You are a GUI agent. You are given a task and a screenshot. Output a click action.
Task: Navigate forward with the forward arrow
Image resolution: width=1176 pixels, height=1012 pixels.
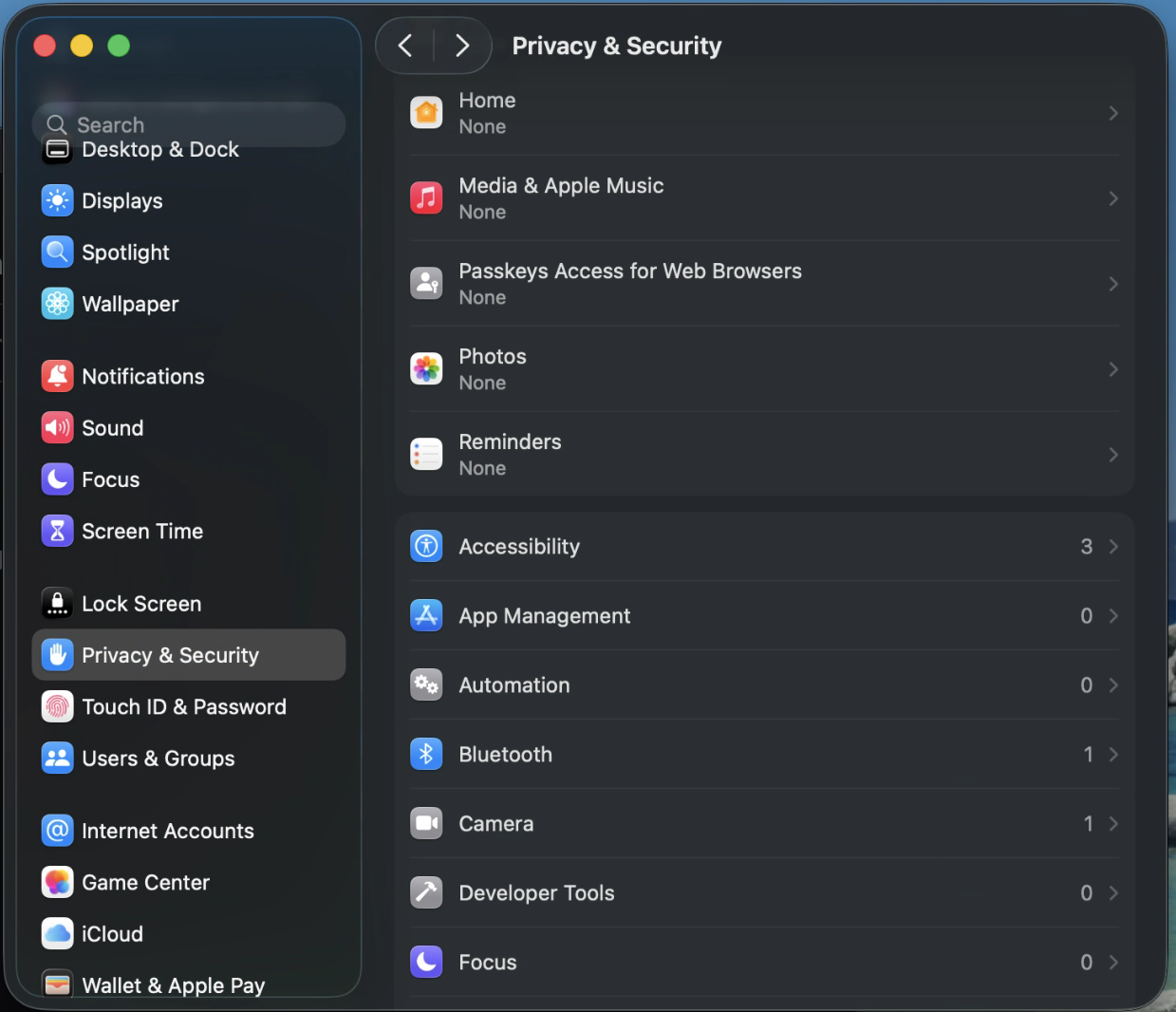pos(462,46)
